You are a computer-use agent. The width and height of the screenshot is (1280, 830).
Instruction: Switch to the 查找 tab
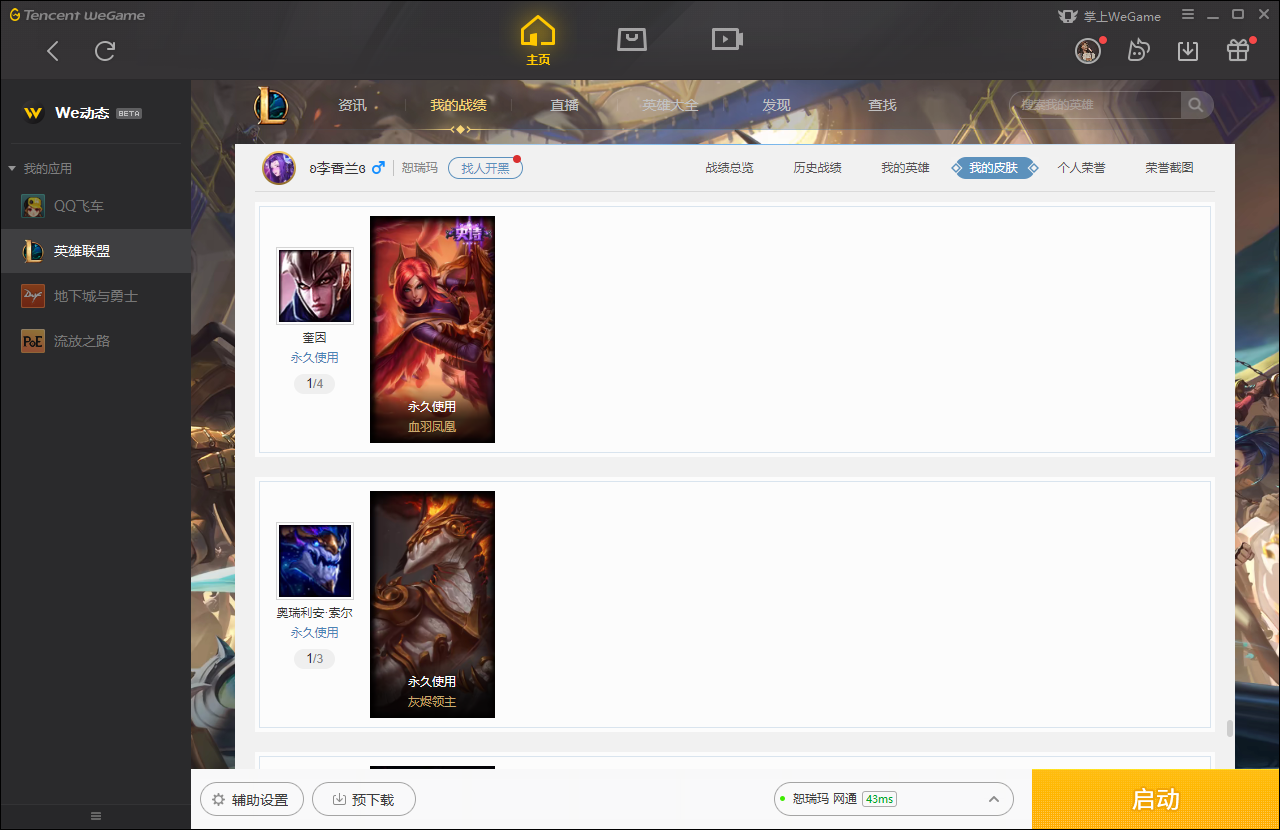click(882, 105)
